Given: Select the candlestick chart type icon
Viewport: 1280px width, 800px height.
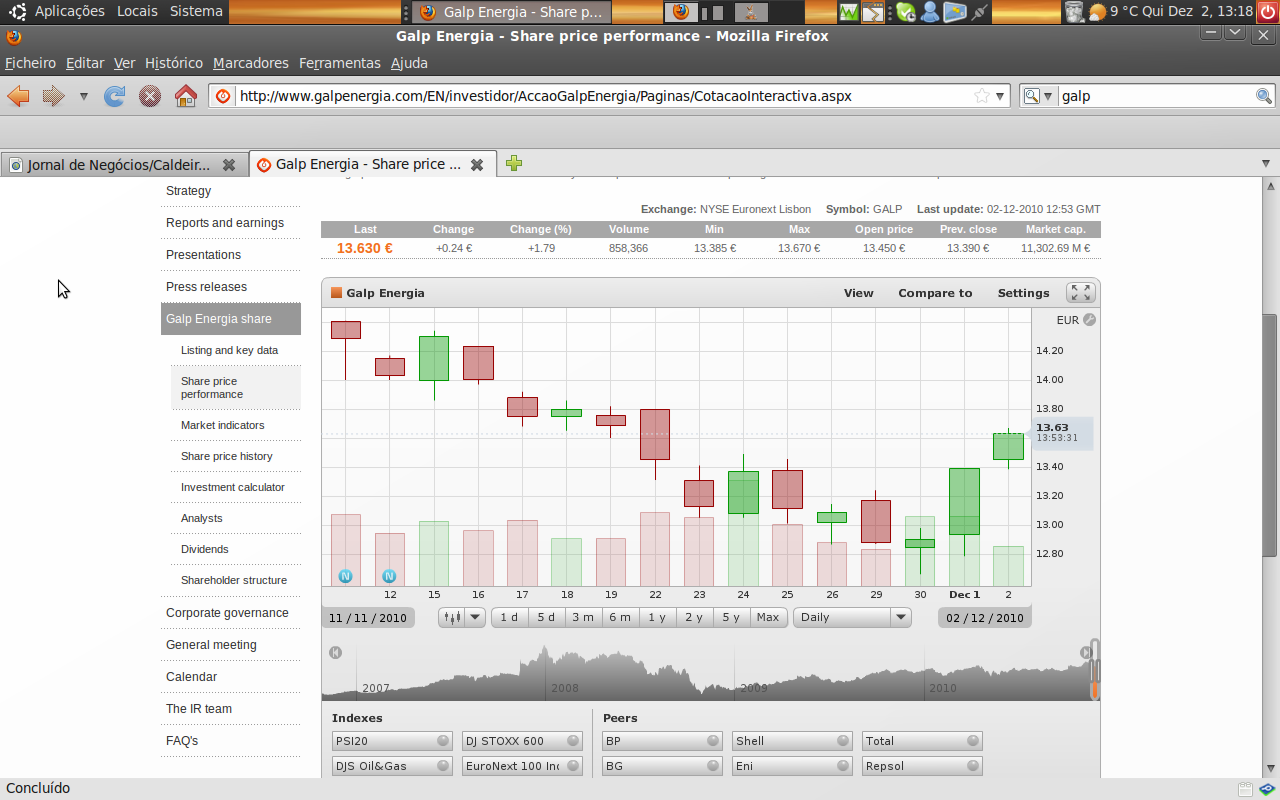Looking at the screenshot, I should coord(451,617).
